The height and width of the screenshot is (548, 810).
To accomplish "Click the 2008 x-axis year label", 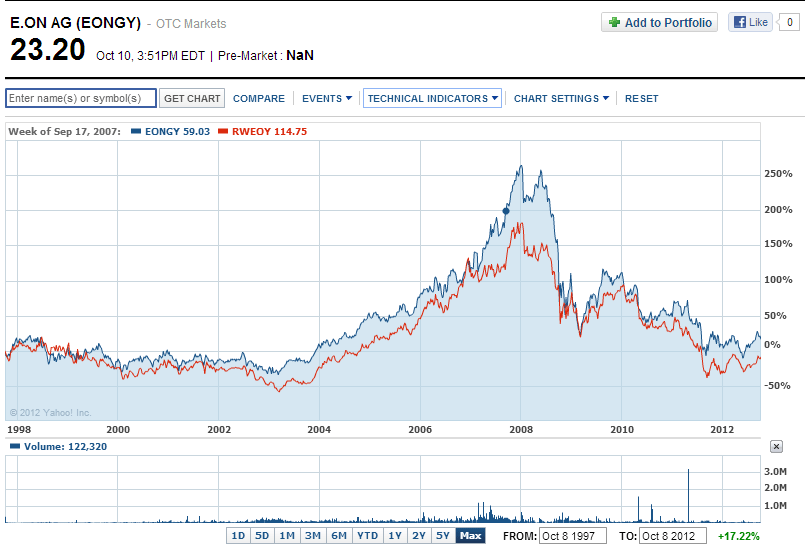I will [x=521, y=429].
